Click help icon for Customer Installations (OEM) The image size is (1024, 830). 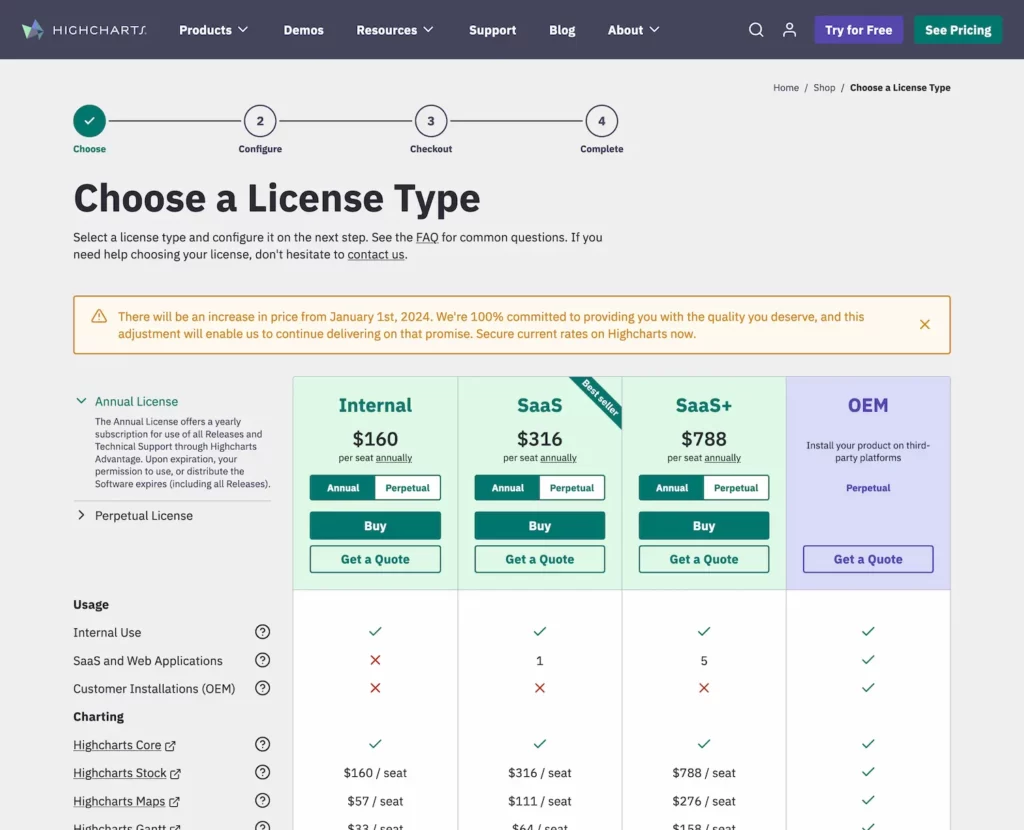(262, 688)
